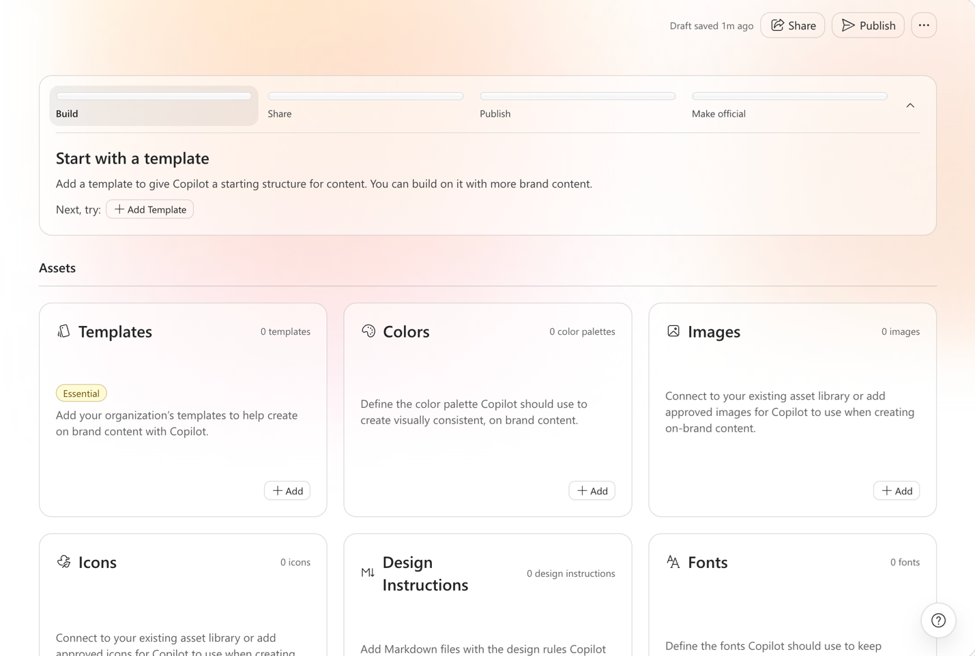Image resolution: width=975 pixels, height=656 pixels.
Task: Collapse the setup progress panel chevron
Action: tap(910, 106)
